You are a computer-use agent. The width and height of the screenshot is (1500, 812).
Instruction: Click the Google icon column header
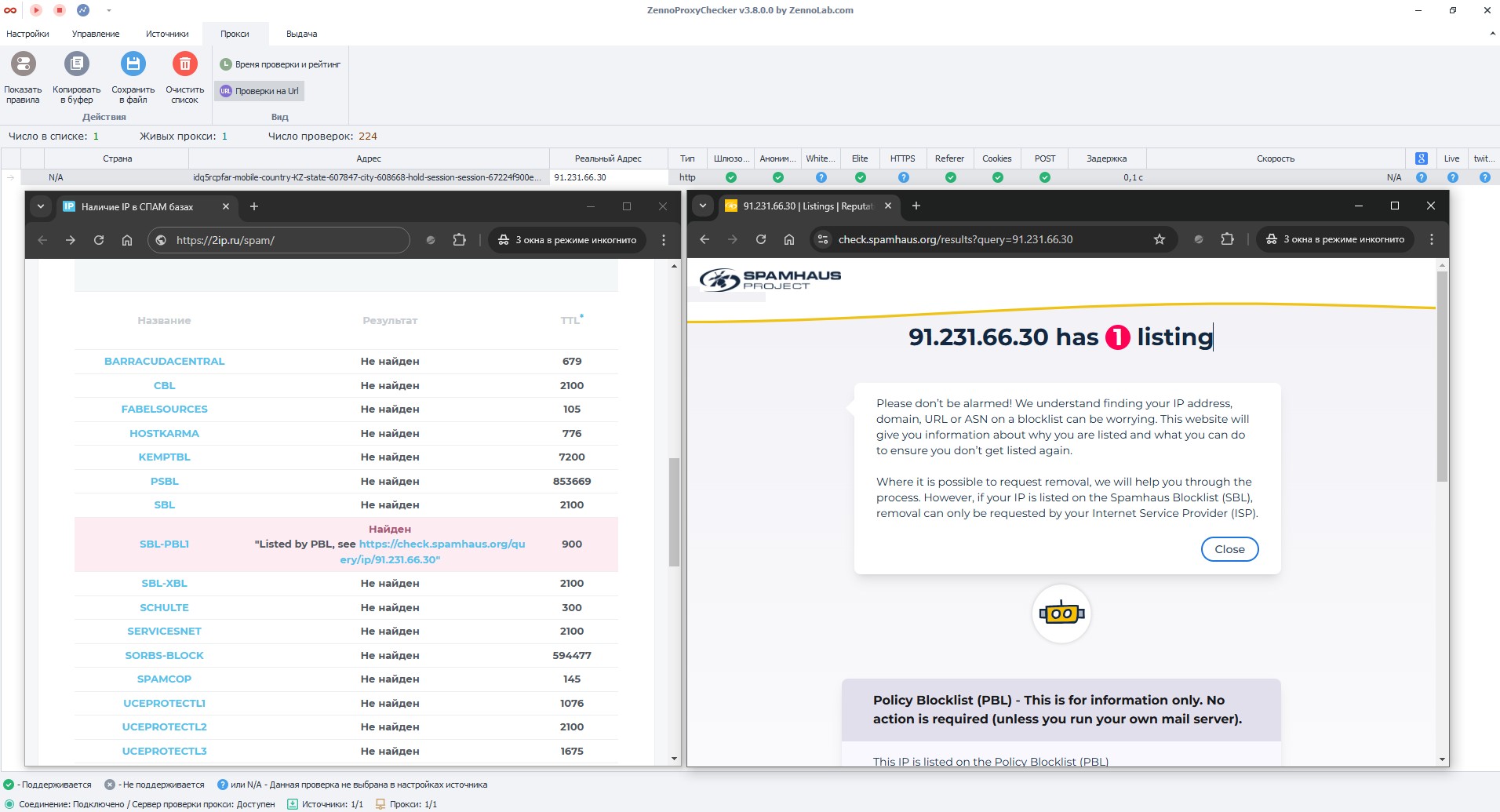pyautogui.click(x=1421, y=158)
